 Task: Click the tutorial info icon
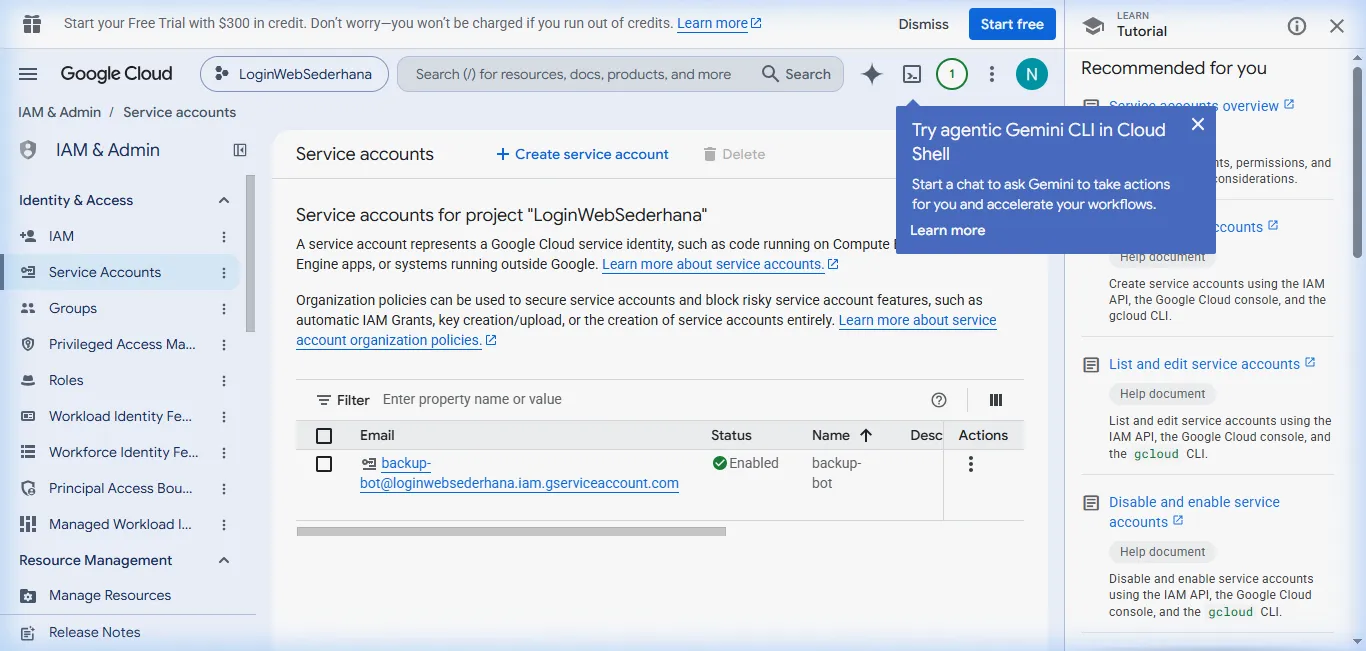[x=1297, y=26]
